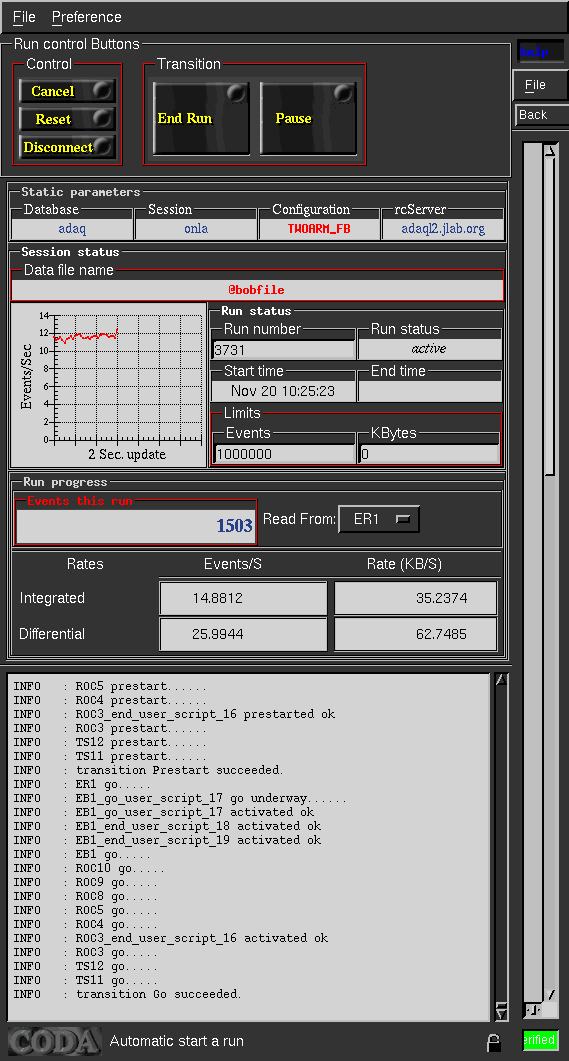Screen dimensions: 569x1061
Task: Click the Events limit input field
Action: (x=284, y=454)
